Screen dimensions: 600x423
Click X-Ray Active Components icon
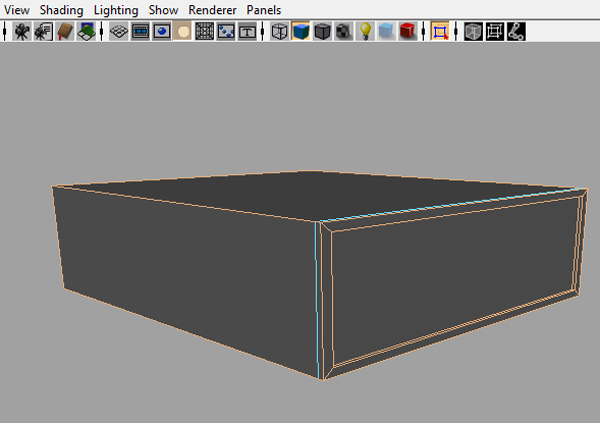coord(495,31)
